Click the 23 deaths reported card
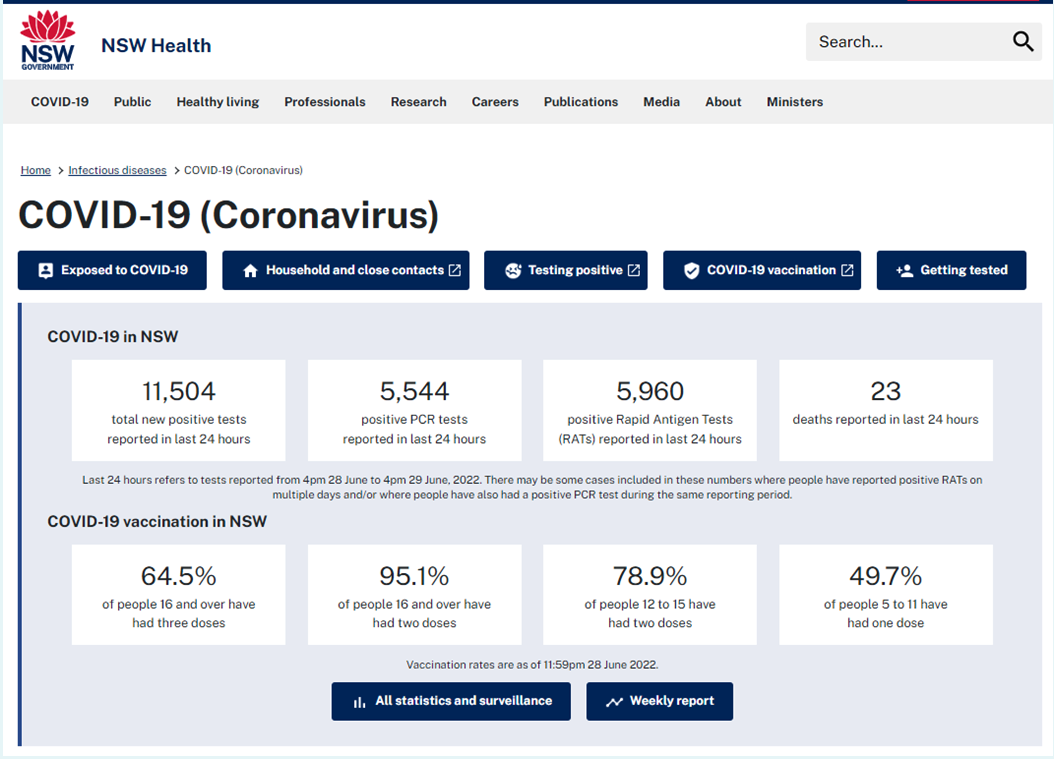 (x=885, y=410)
